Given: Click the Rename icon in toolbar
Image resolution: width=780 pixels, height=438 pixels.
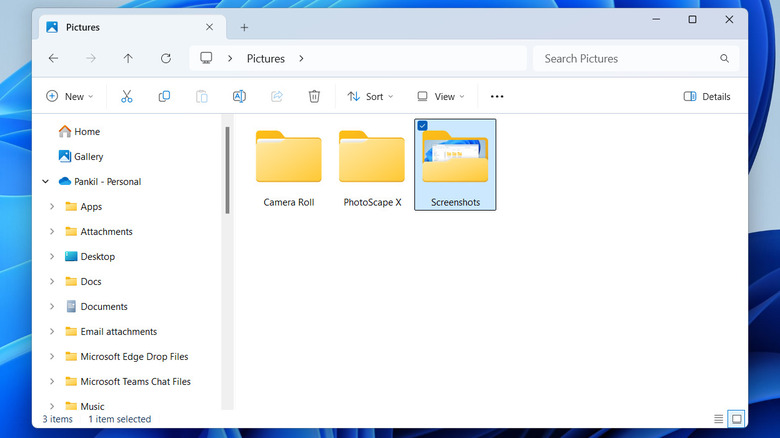Looking at the screenshot, I should [239, 97].
